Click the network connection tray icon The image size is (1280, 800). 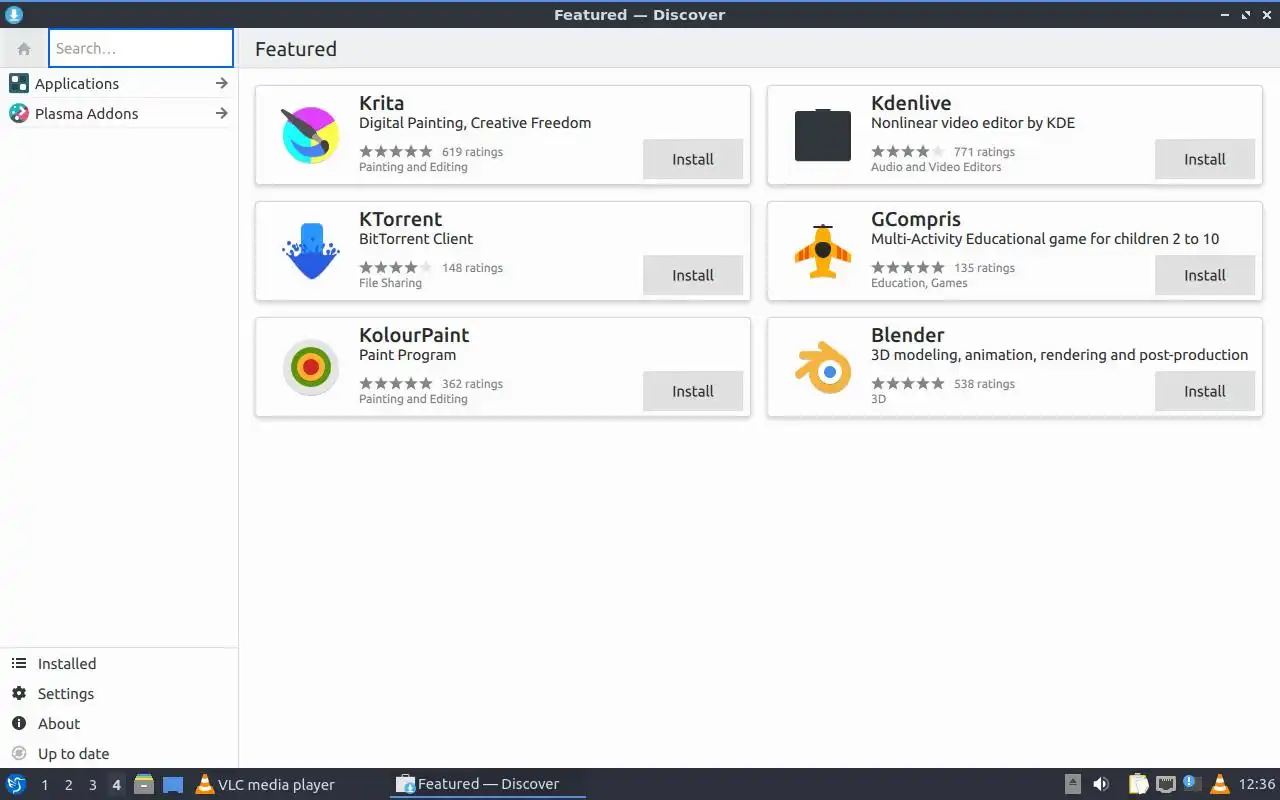(x=1165, y=784)
